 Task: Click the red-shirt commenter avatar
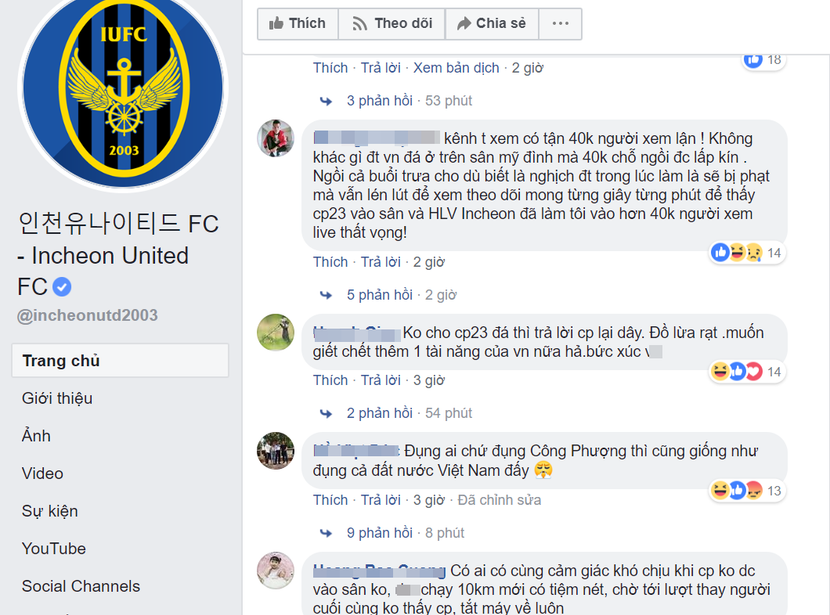coord(276,138)
